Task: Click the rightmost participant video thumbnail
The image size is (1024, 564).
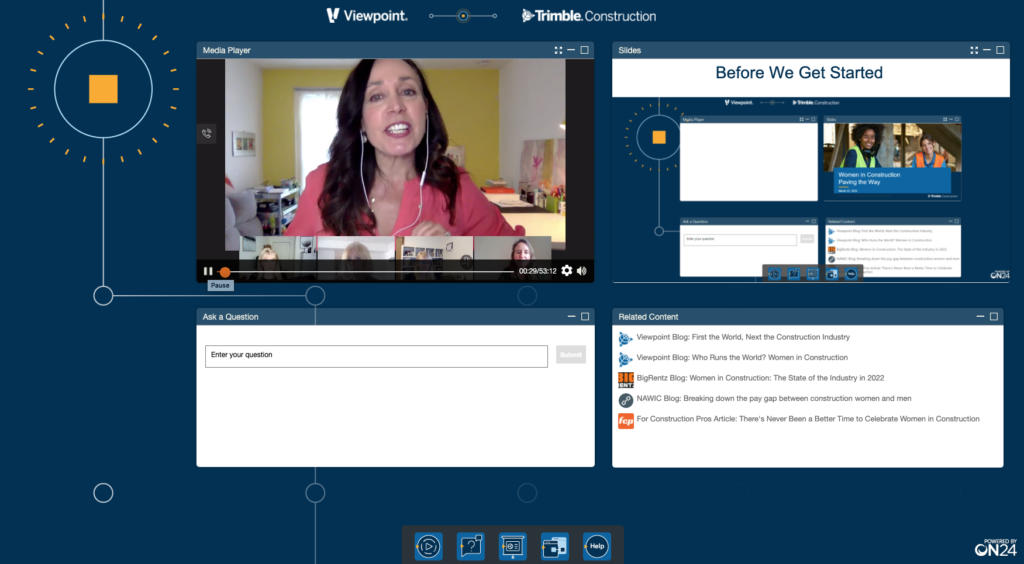Action: coord(513,258)
